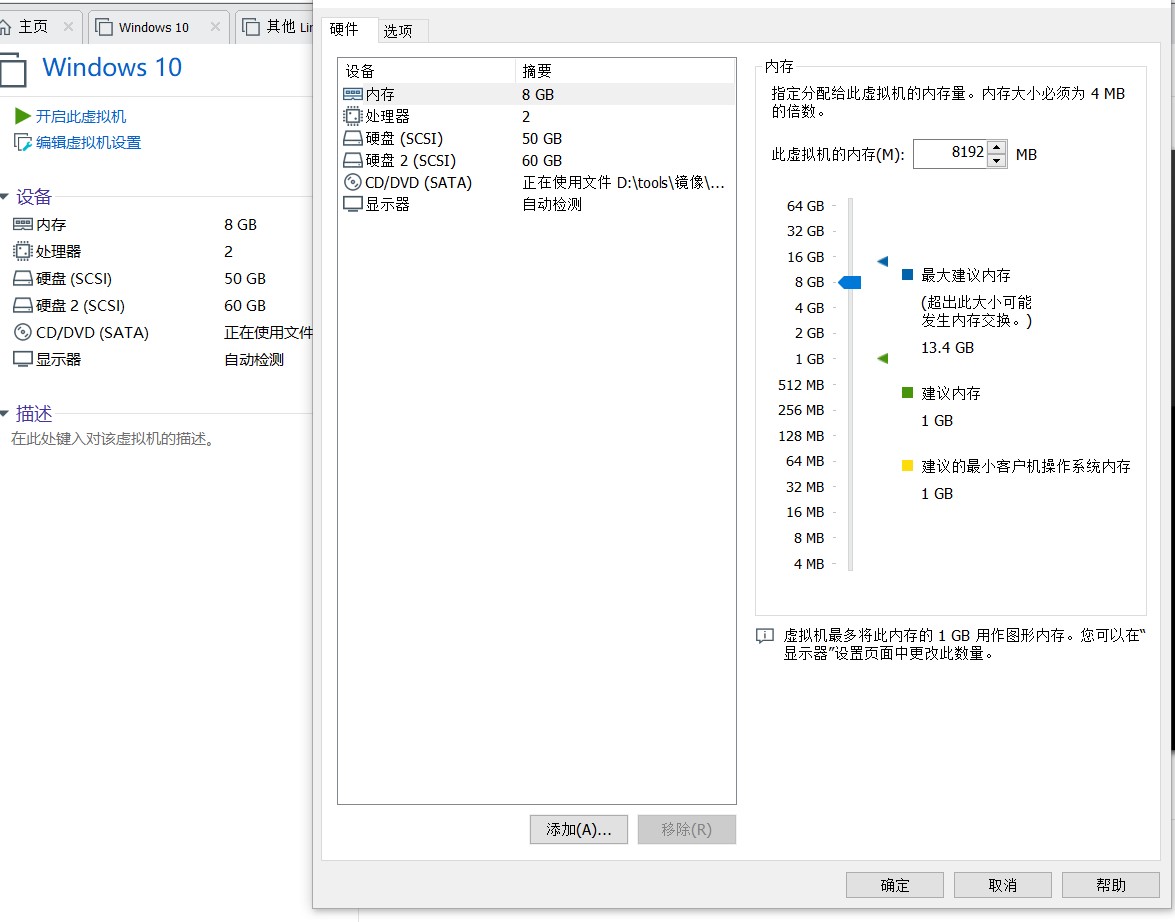Click the large VM icon beside Windows 10 title

pyautogui.click(x=13, y=70)
